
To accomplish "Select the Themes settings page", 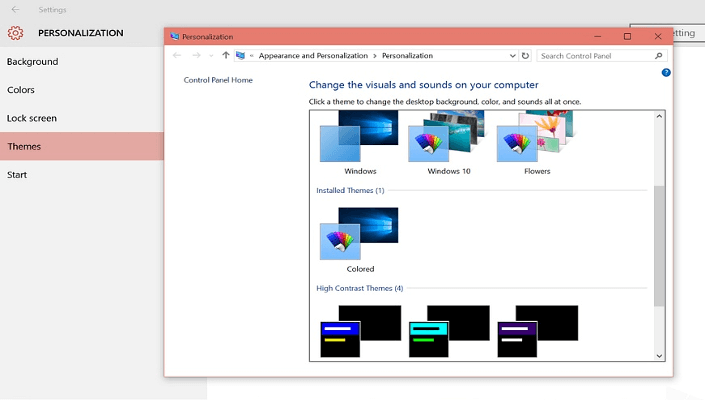I will point(82,146).
